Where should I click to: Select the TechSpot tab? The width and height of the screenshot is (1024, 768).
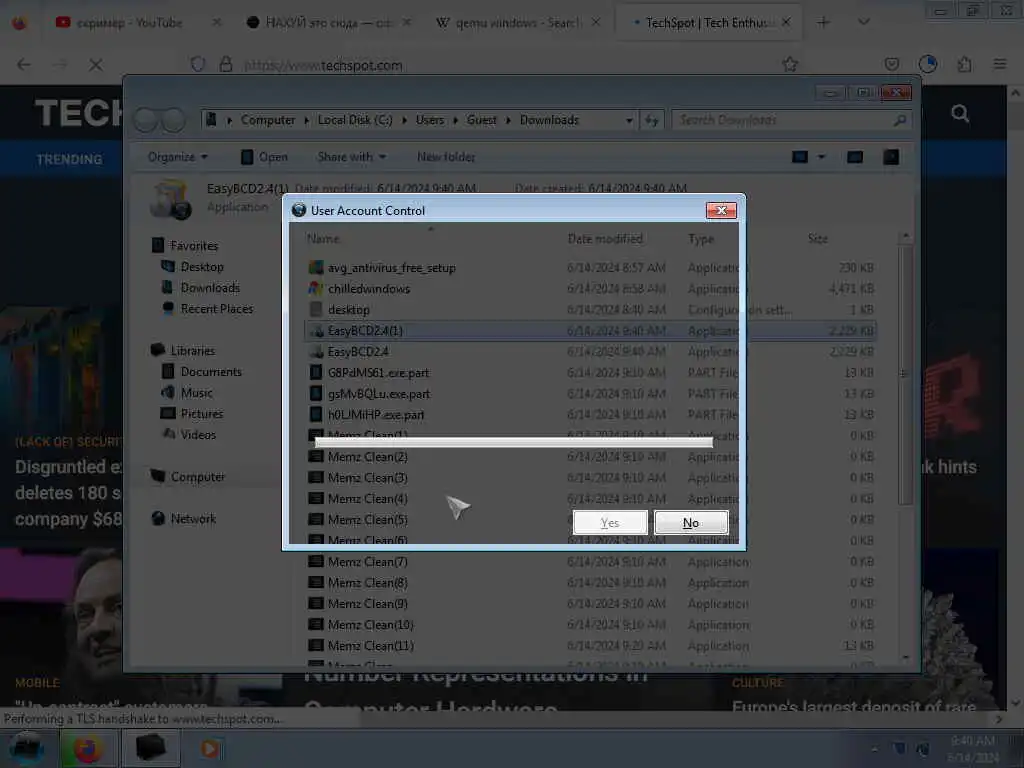click(x=708, y=23)
